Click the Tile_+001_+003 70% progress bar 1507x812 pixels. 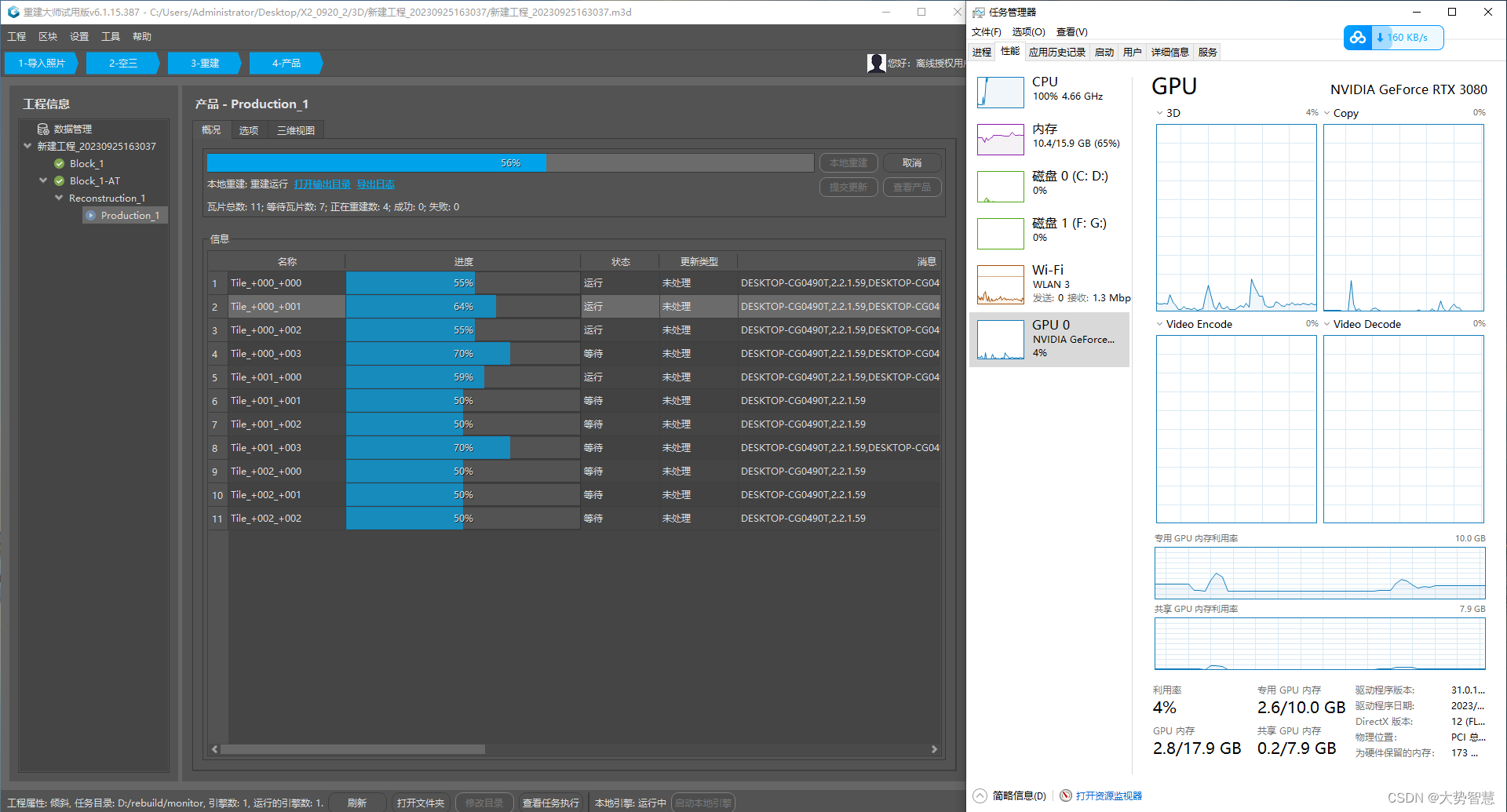pyautogui.click(x=463, y=448)
